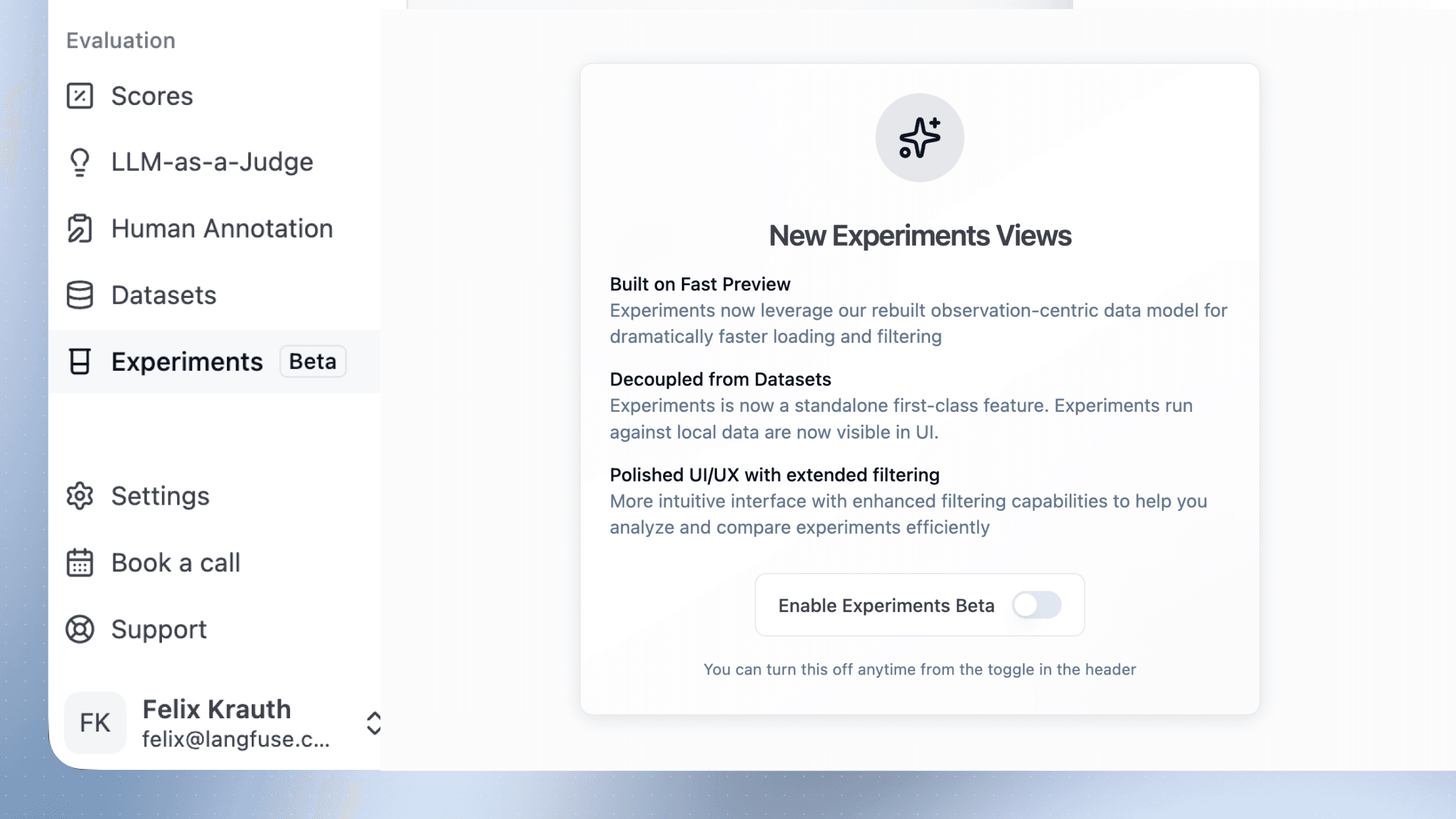Viewport: 1456px width, 819px height.
Task: Select the Human Annotation icon
Action: (x=79, y=229)
